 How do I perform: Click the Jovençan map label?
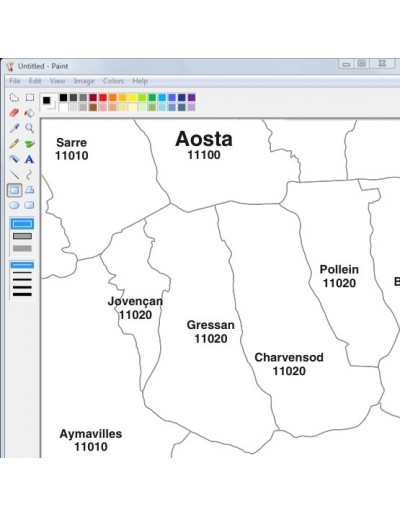click(135, 301)
